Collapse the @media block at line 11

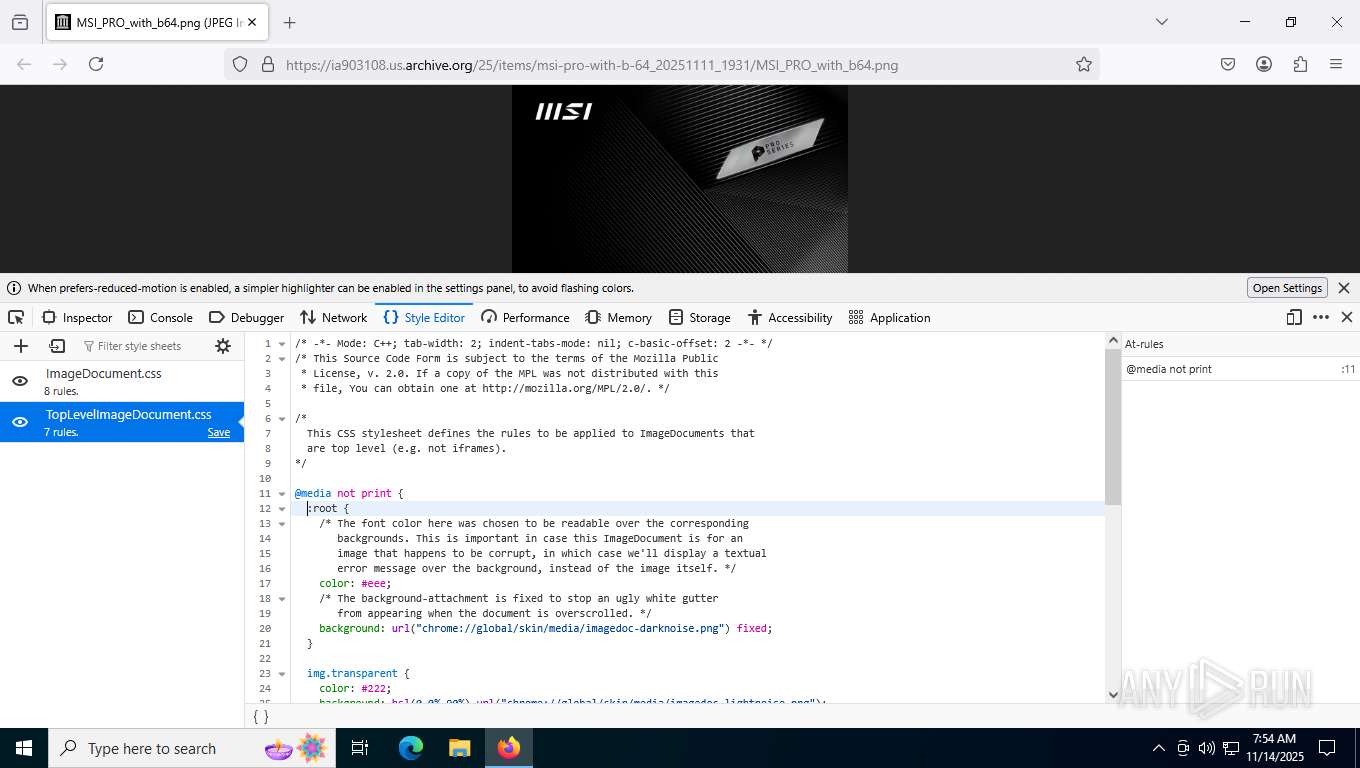282,493
